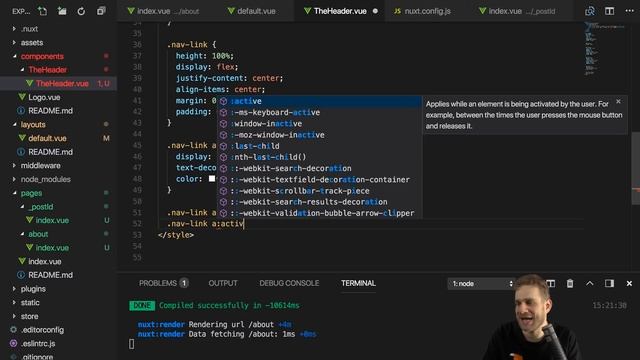Switch to the index.vue about tab
640x360 pixels.
pyautogui.click(x=163, y=11)
